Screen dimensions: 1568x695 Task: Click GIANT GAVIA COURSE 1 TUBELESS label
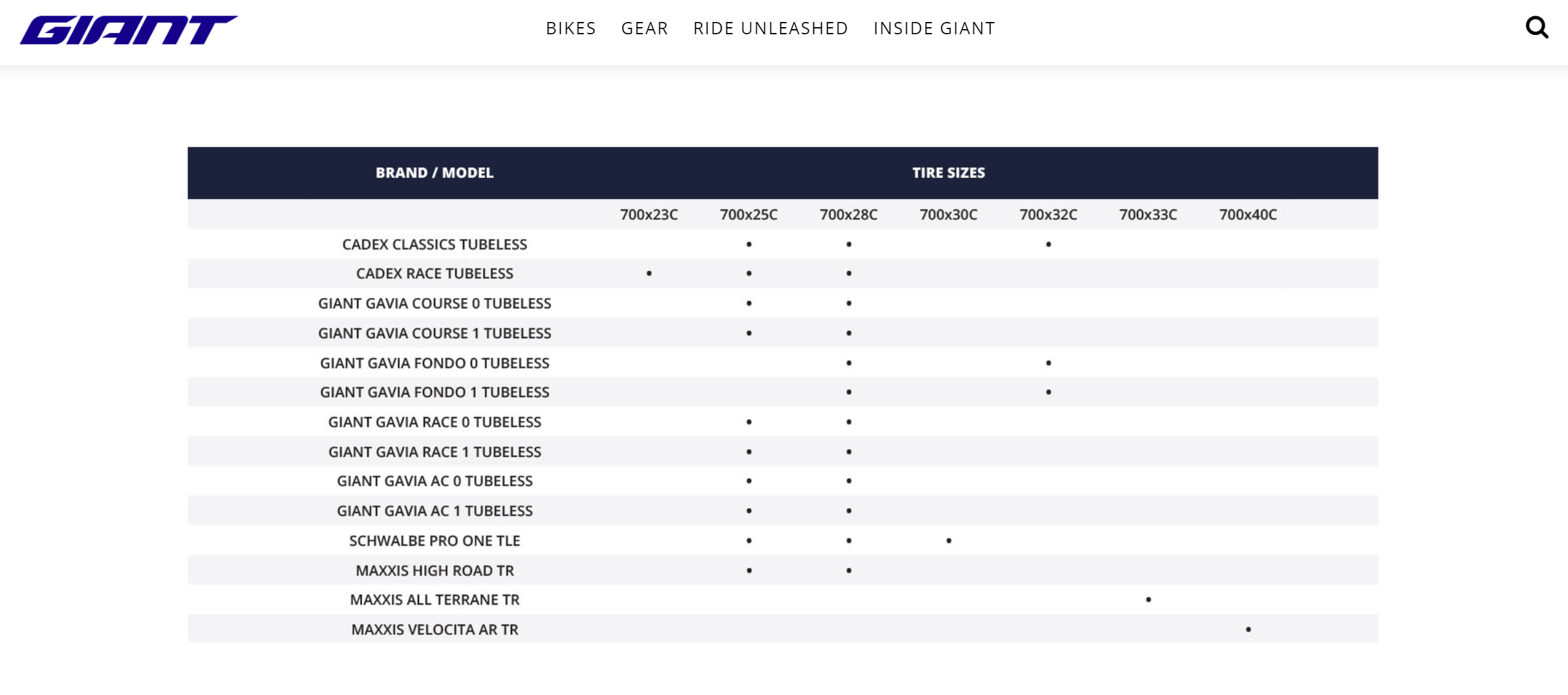tap(435, 333)
